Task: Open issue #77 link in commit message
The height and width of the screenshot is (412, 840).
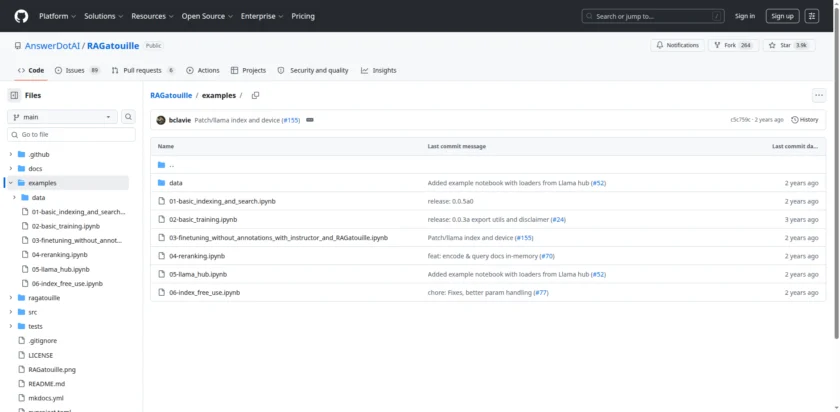Action: point(541,293)
